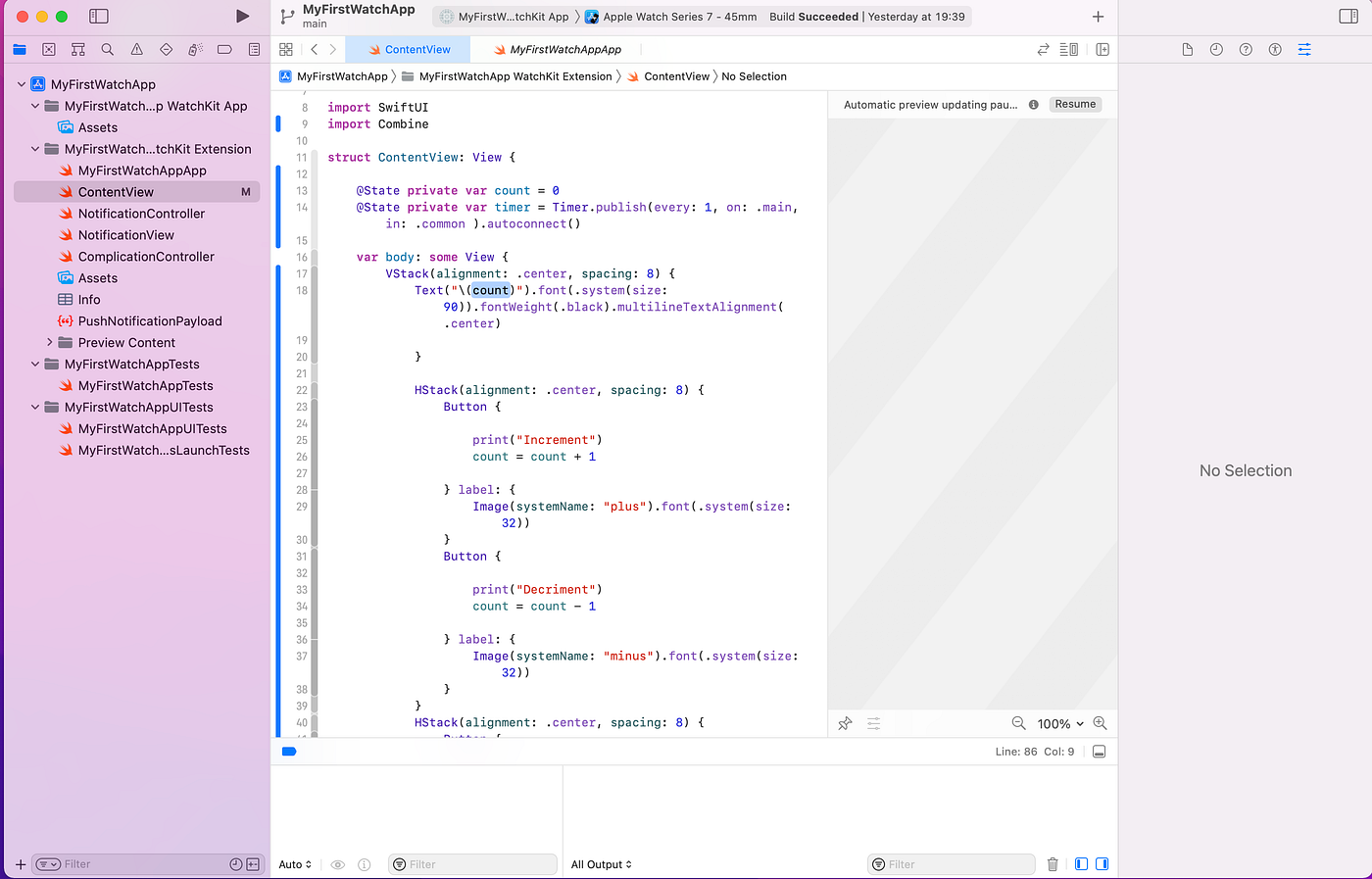The height and width of the screenshot is (879, 1372).
Task: Show the Attributes inspector
Action: (x=1304, y=49)
